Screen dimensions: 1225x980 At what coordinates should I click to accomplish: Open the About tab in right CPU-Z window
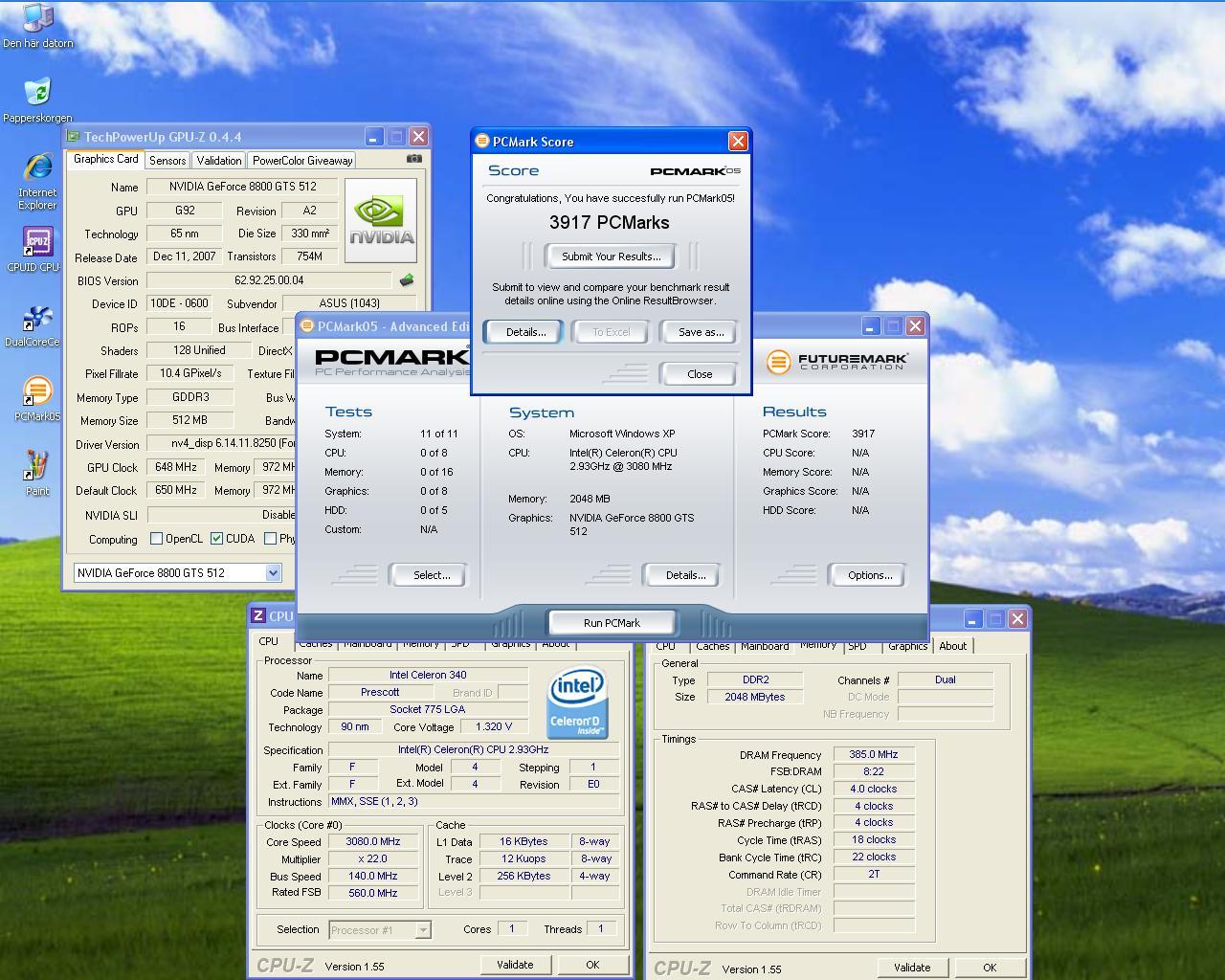[x=952, y=646]
